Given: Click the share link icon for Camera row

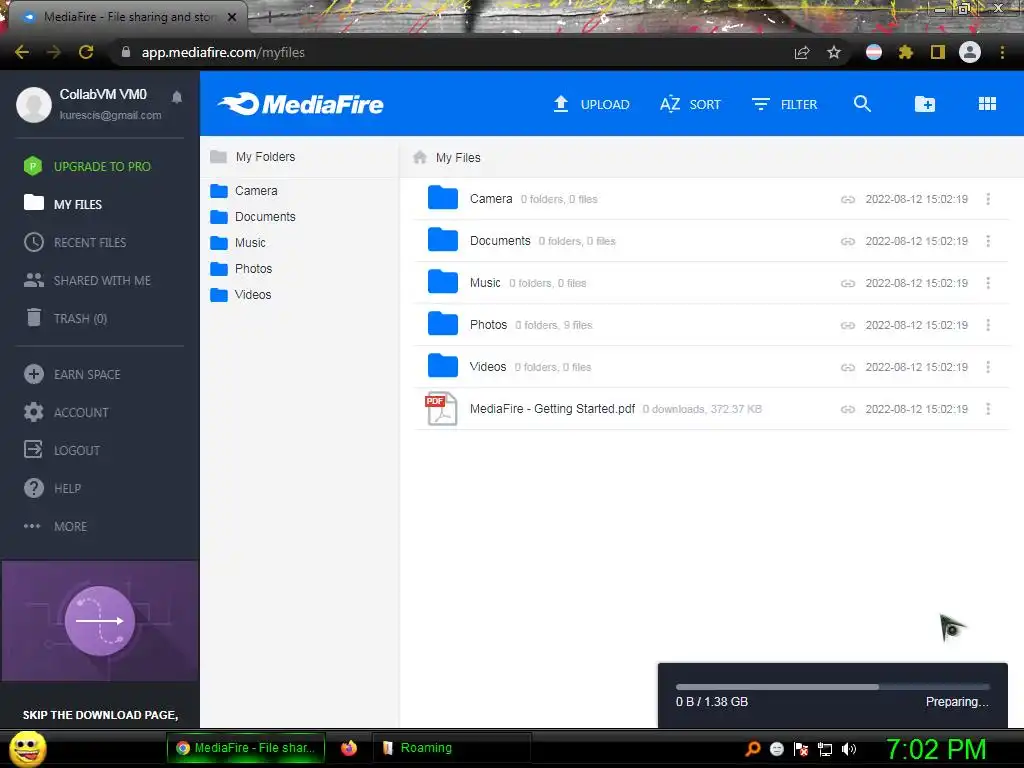Looking at the screenshot, I should [x=848, y=199].
